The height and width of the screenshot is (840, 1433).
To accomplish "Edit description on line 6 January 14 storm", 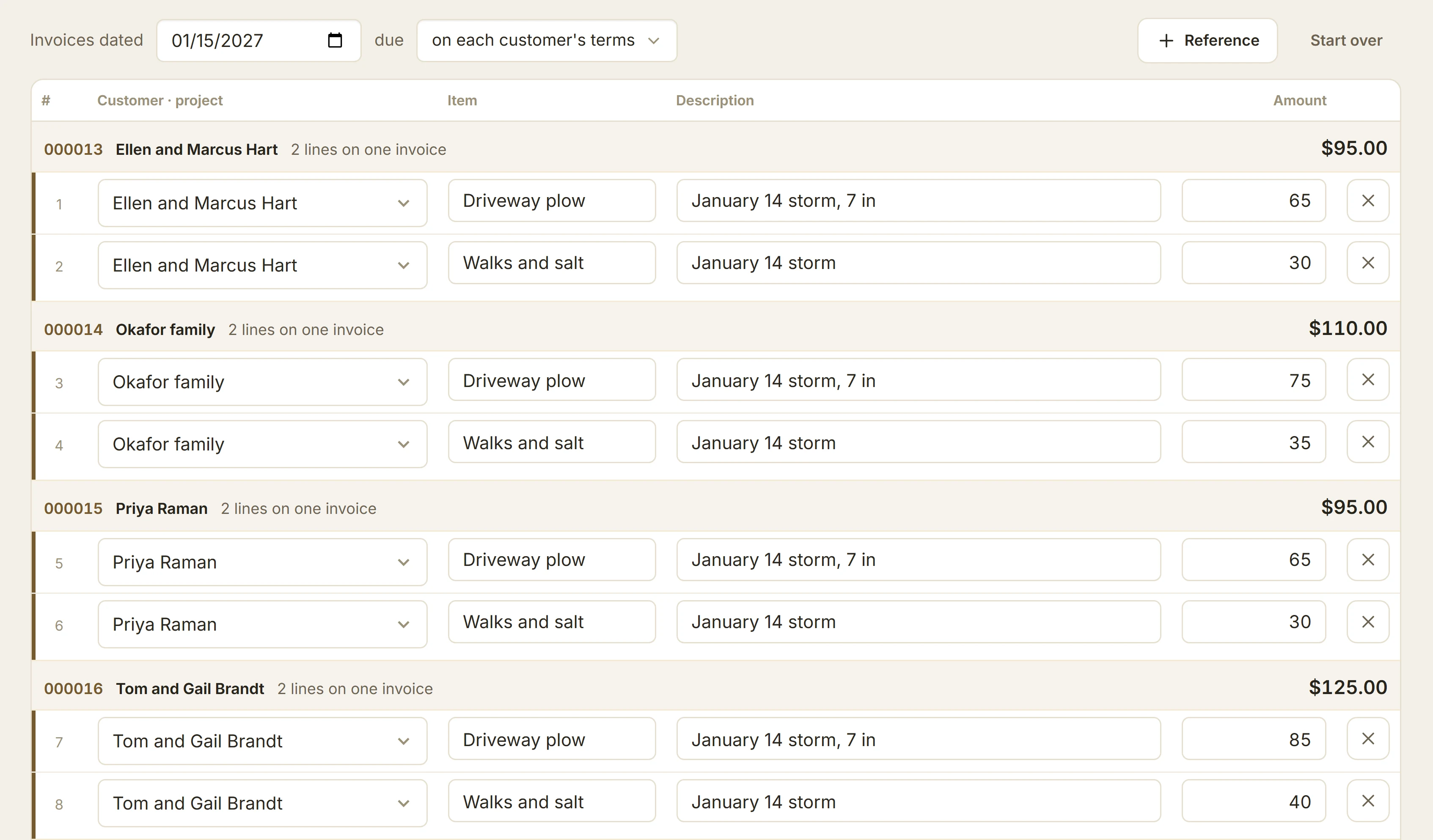I will click(x=919, y=622).
